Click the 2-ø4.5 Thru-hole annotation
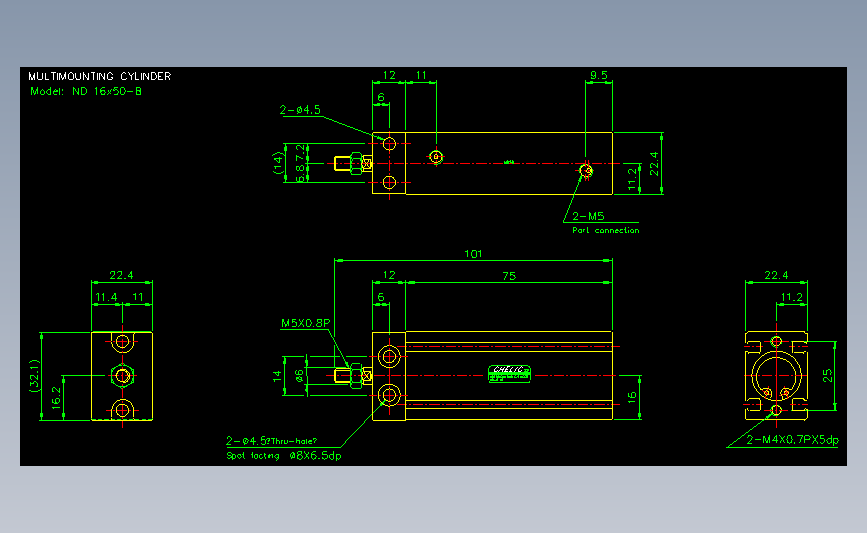 271,441
